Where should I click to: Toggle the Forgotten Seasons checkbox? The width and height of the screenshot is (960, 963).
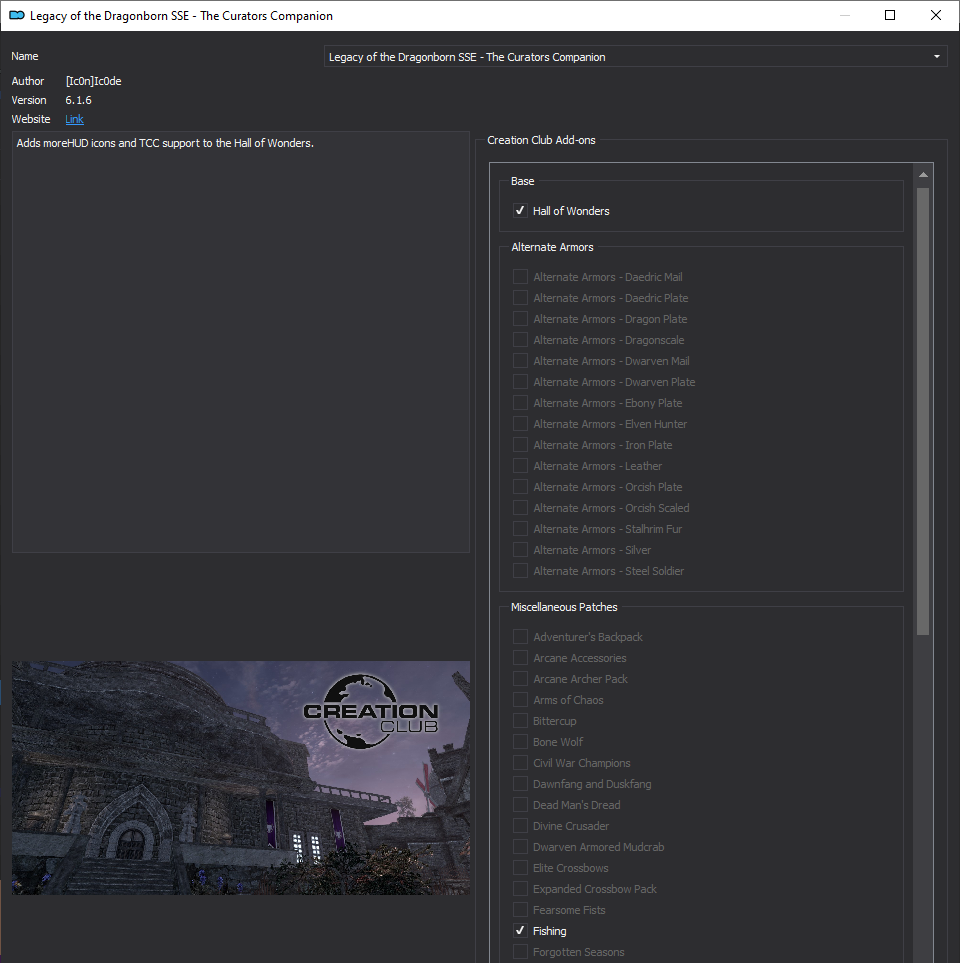click(520, 952)
